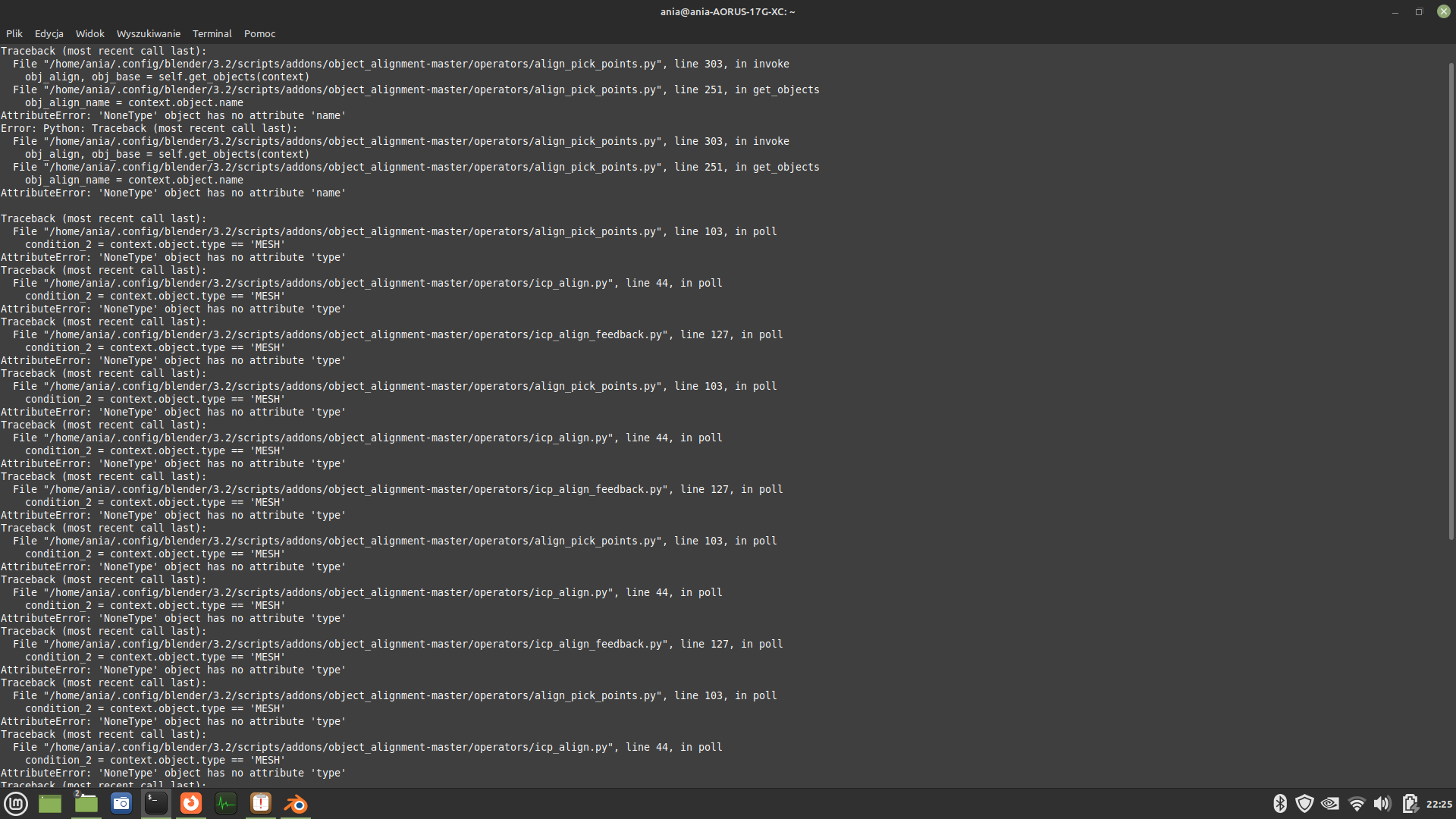Open the Terminal menu
The image size is (1456, 819).
tap(212, 33)
